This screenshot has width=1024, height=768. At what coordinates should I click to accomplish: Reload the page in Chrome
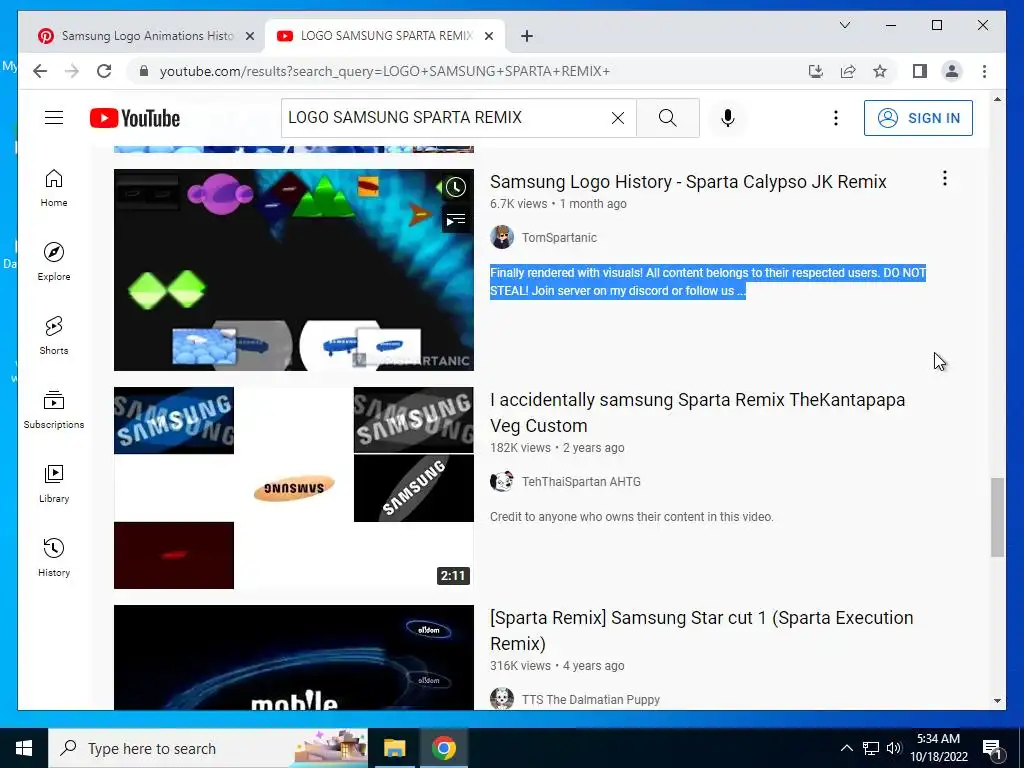coord(104,71)
